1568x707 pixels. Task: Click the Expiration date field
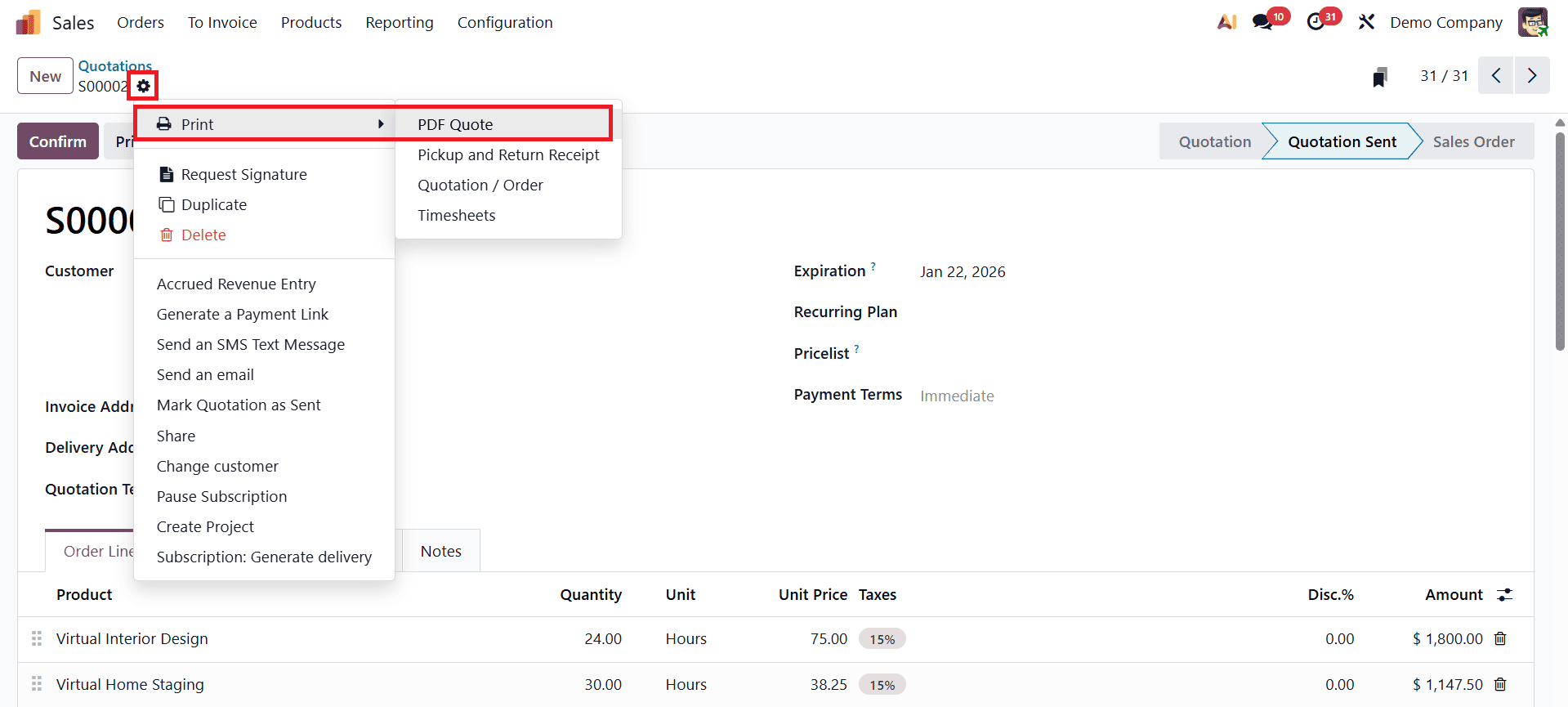pos(963,272)
